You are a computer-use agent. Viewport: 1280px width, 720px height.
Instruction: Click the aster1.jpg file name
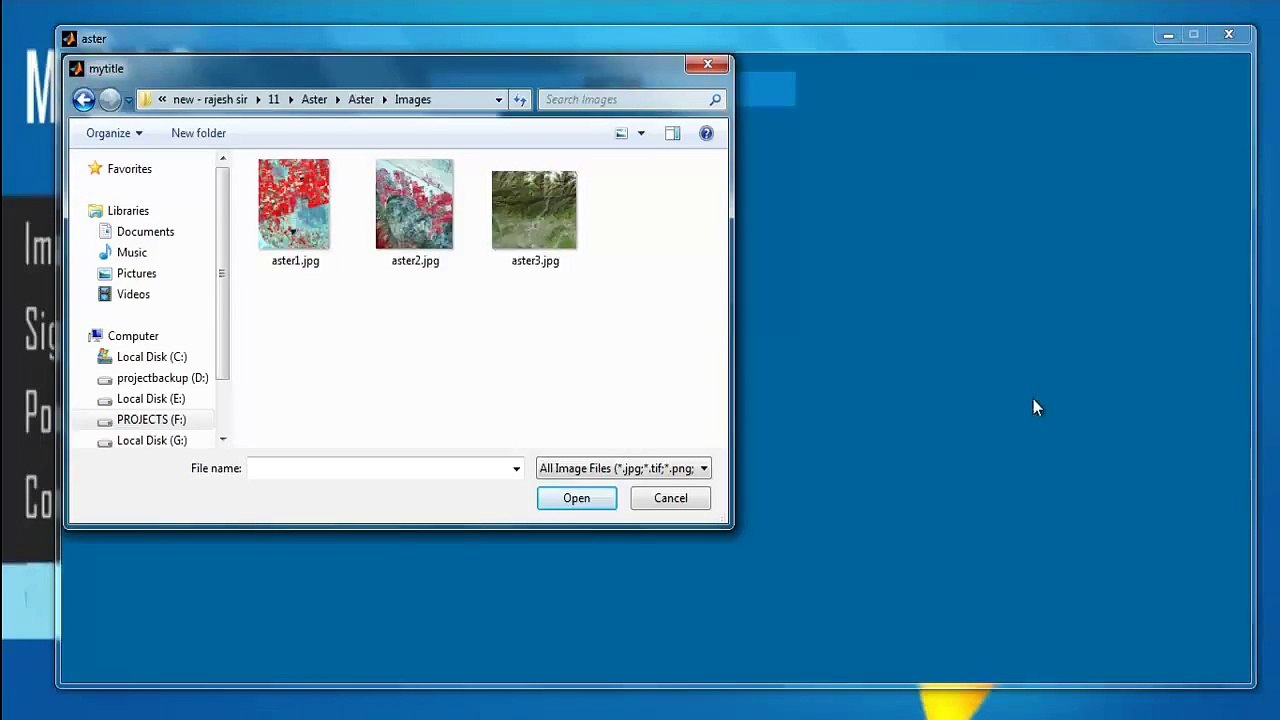pos(295,261)
